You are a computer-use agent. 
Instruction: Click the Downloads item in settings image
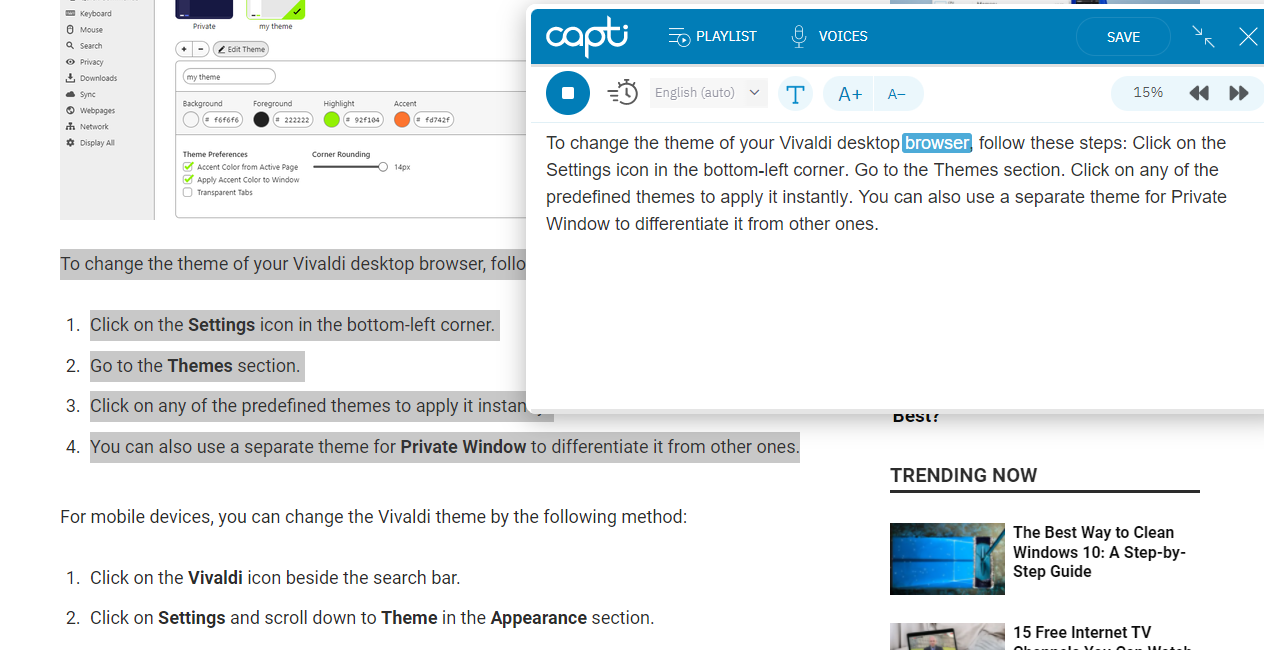tap(91, 78)
